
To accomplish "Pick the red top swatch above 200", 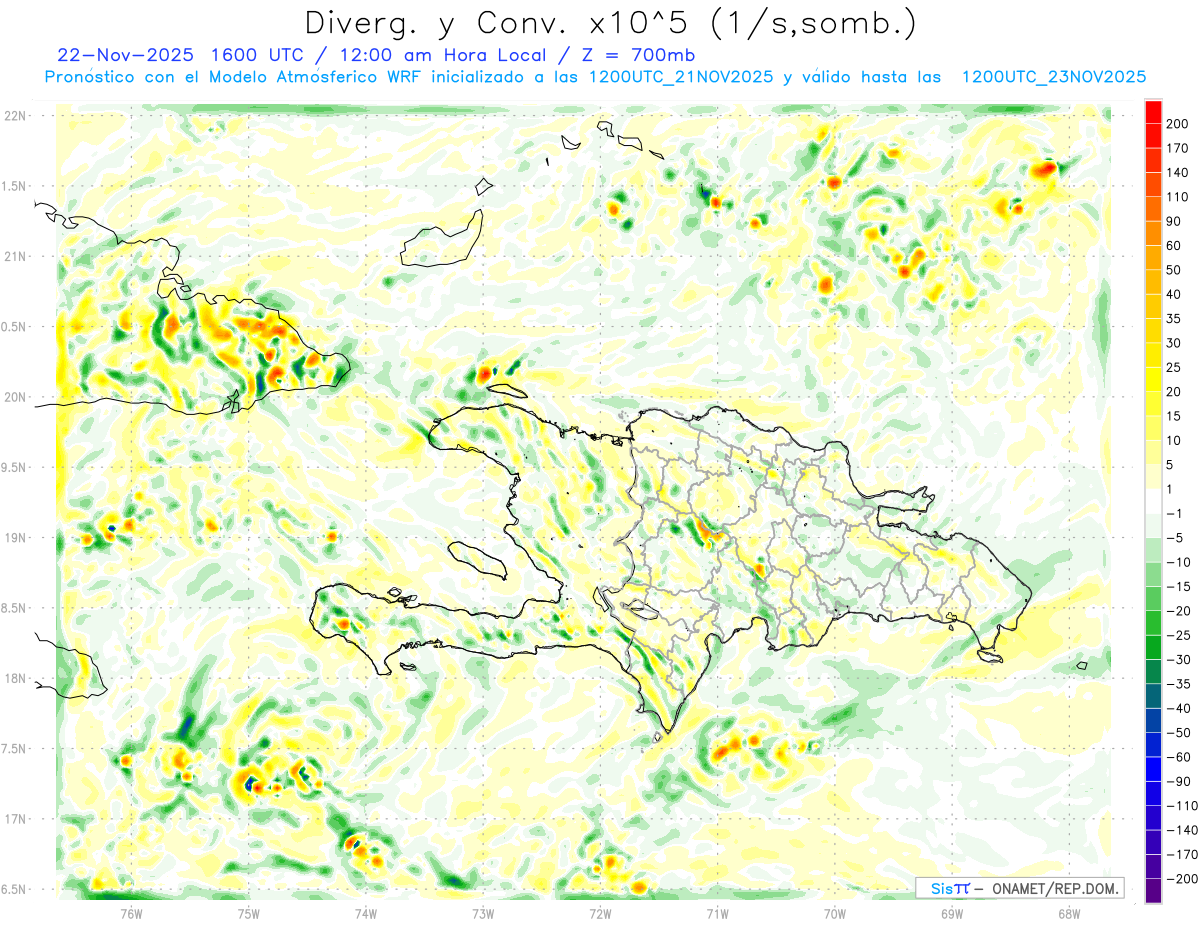I will [1153, 111].
